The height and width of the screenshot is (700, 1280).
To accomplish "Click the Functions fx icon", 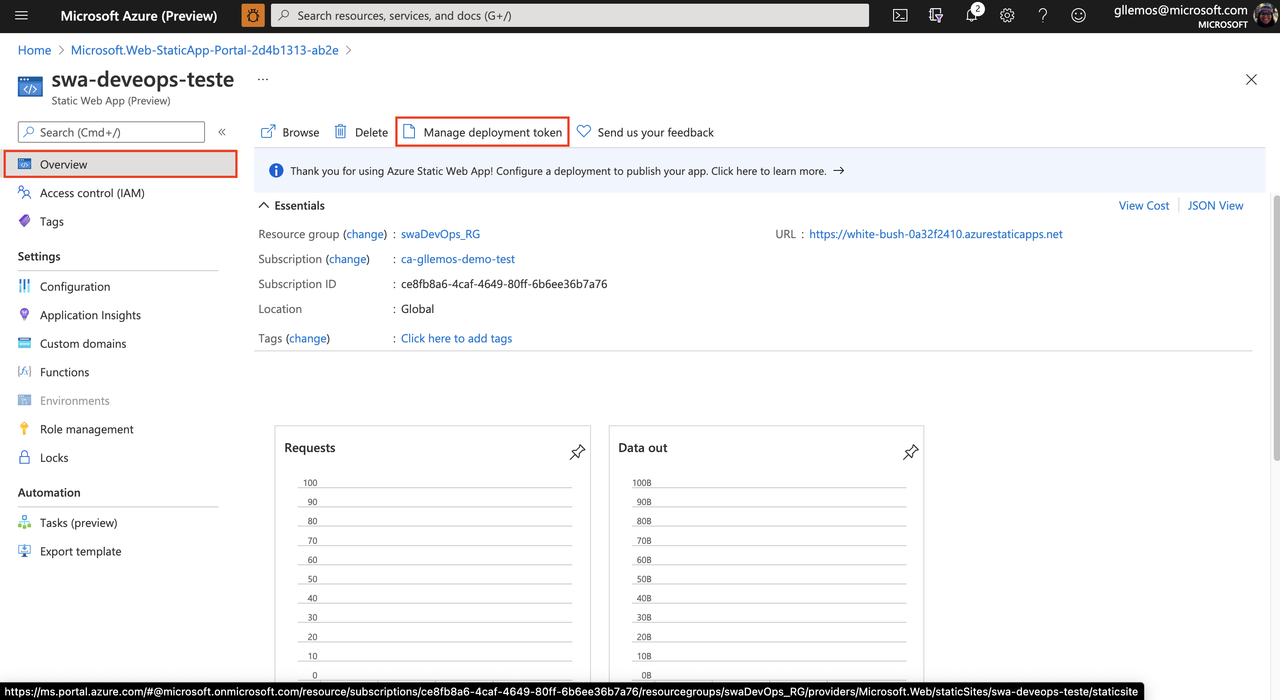I will click(24, 372).
